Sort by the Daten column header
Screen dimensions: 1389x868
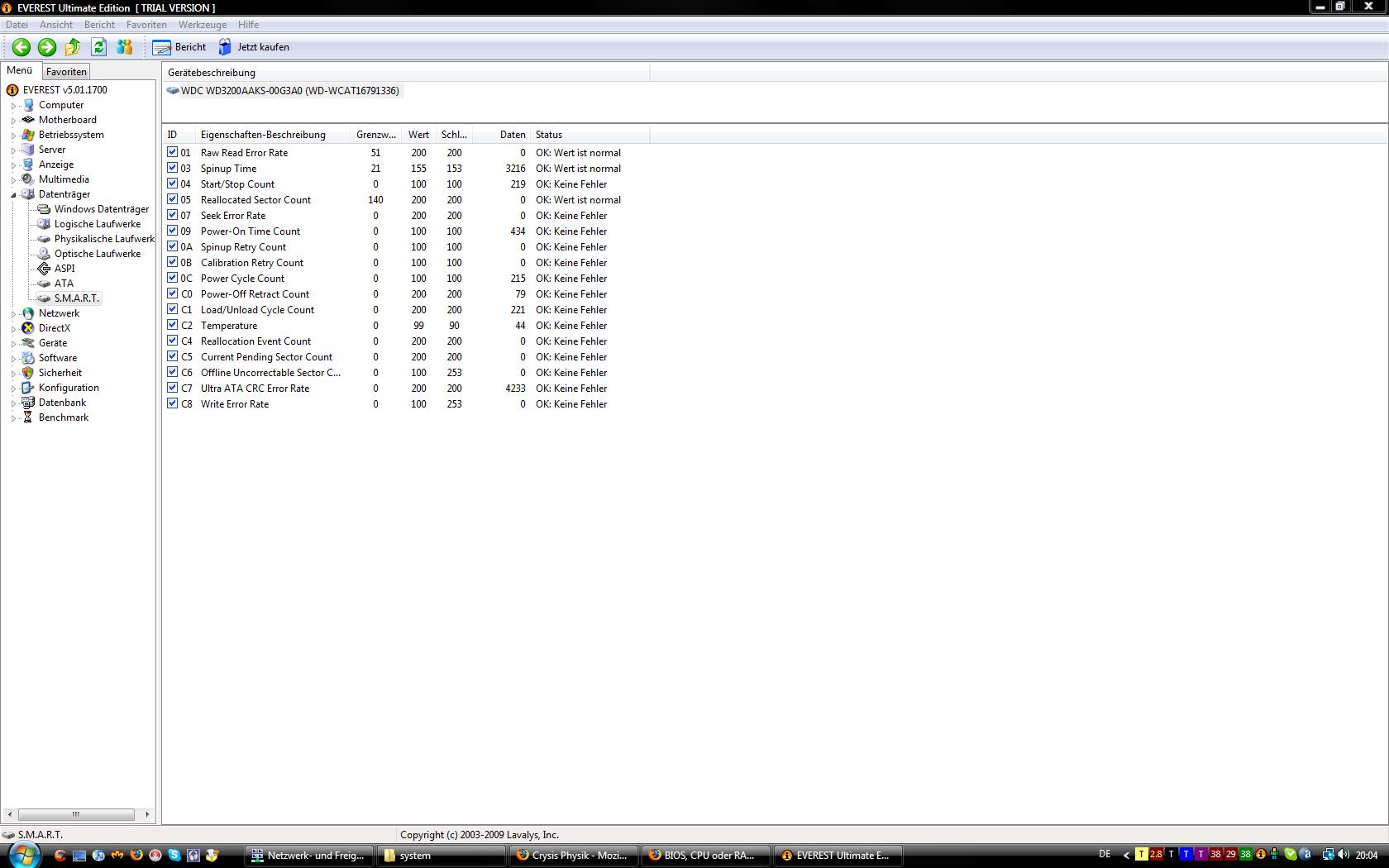tap(503, 135)
